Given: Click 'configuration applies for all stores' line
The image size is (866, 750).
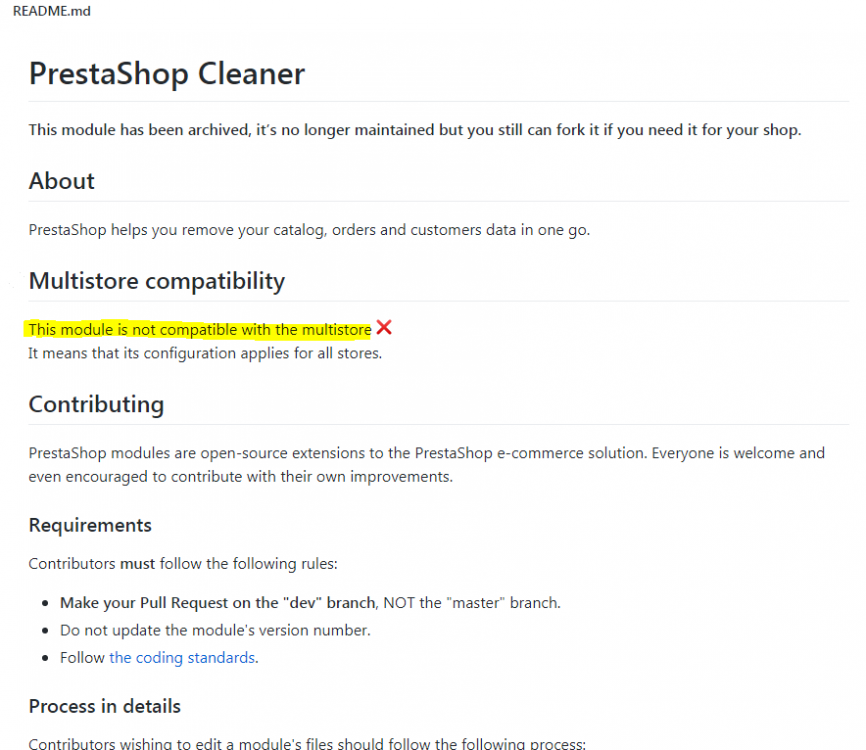Looking at the screenshot, I should pos(204,353).
